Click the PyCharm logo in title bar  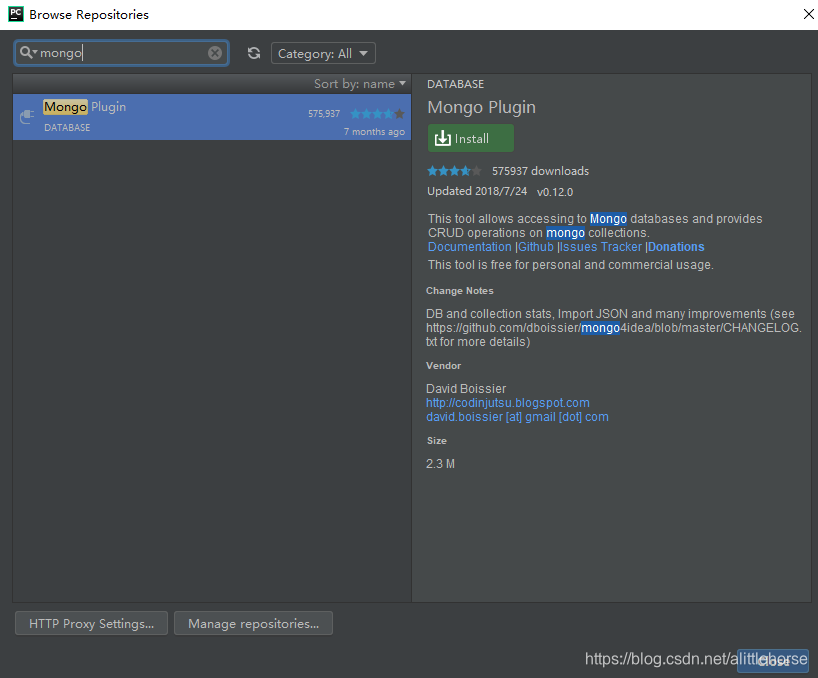coord(16,14)
